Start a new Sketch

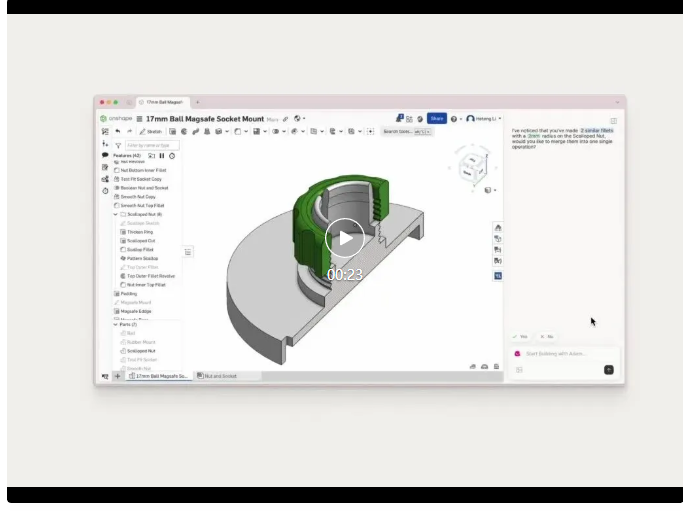pyautogui.click(x=150, y=131)
